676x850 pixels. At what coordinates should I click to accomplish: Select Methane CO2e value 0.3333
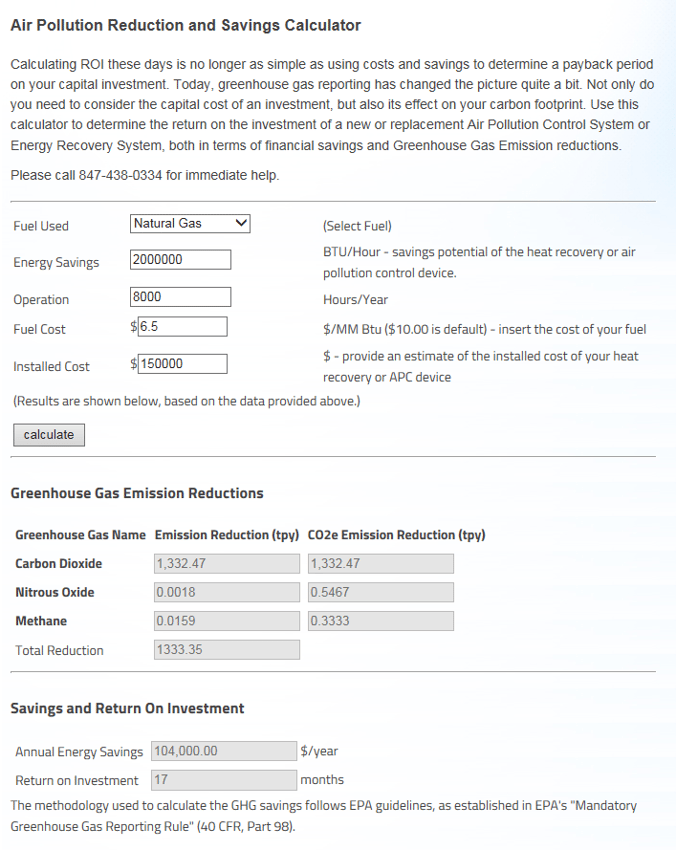click(381, 621)
